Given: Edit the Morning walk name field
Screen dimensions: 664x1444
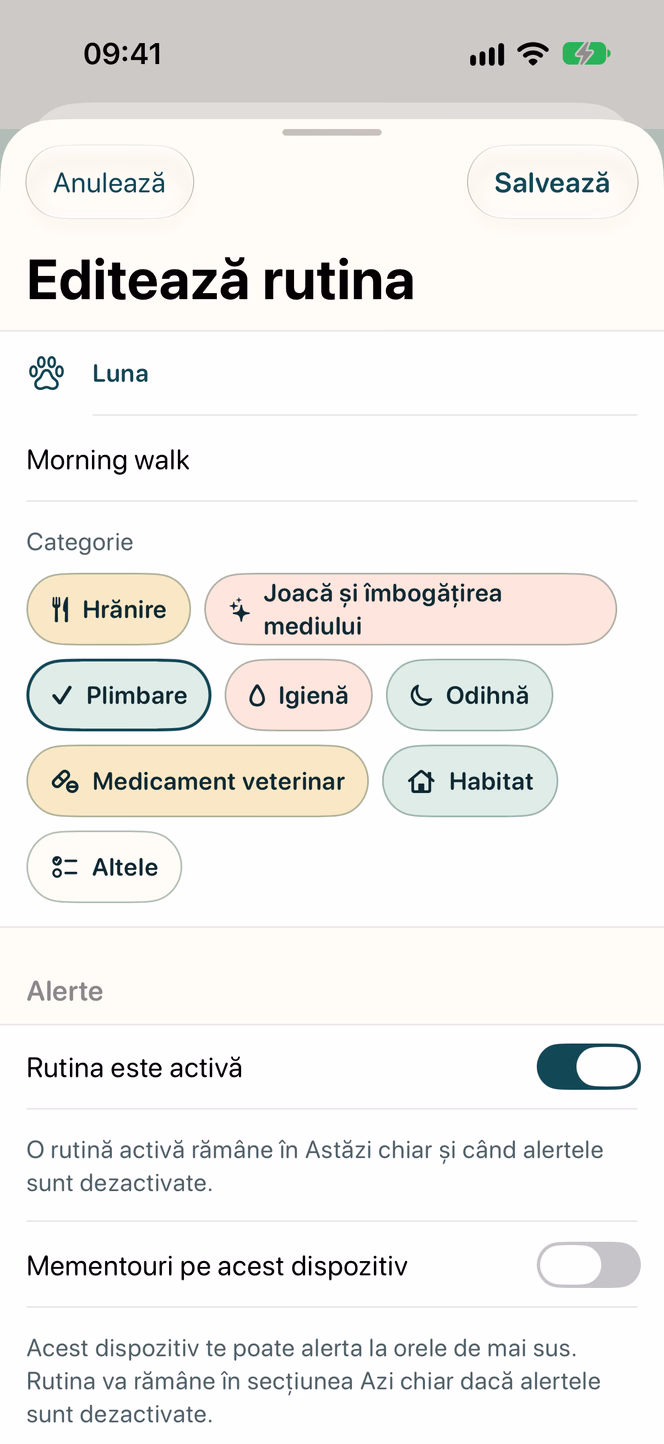Looking at the screenshot, I should pos(332,460).
